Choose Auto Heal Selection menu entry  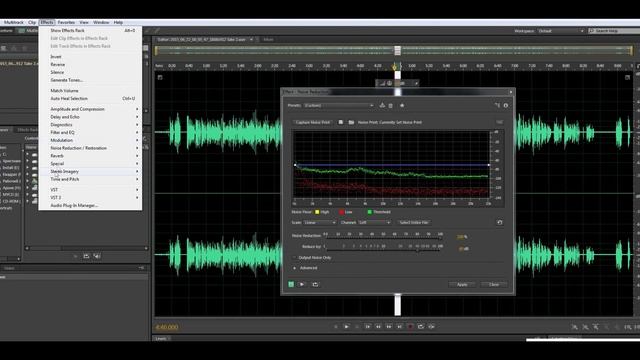[91, 98]
